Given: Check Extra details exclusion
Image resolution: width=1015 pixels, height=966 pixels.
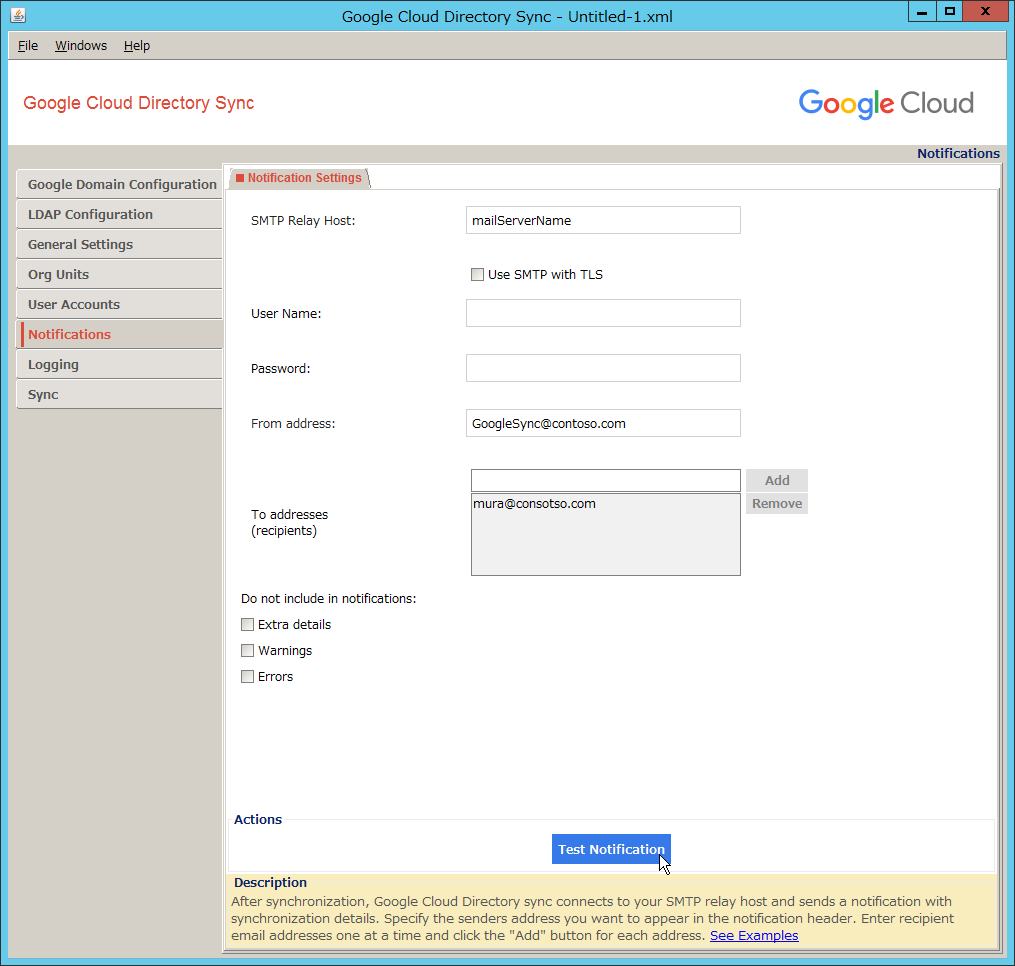Looking at the screenshot, I should tap(247, 625).
